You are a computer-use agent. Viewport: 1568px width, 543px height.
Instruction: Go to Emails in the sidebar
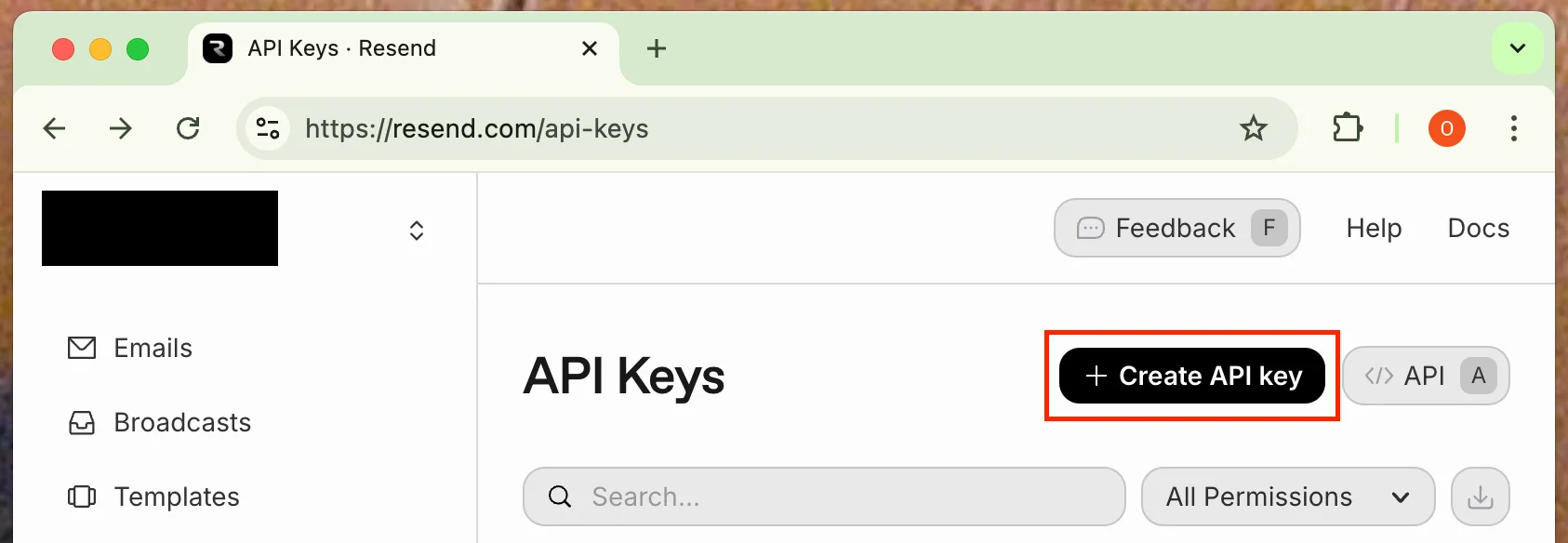tap(153, 348)
